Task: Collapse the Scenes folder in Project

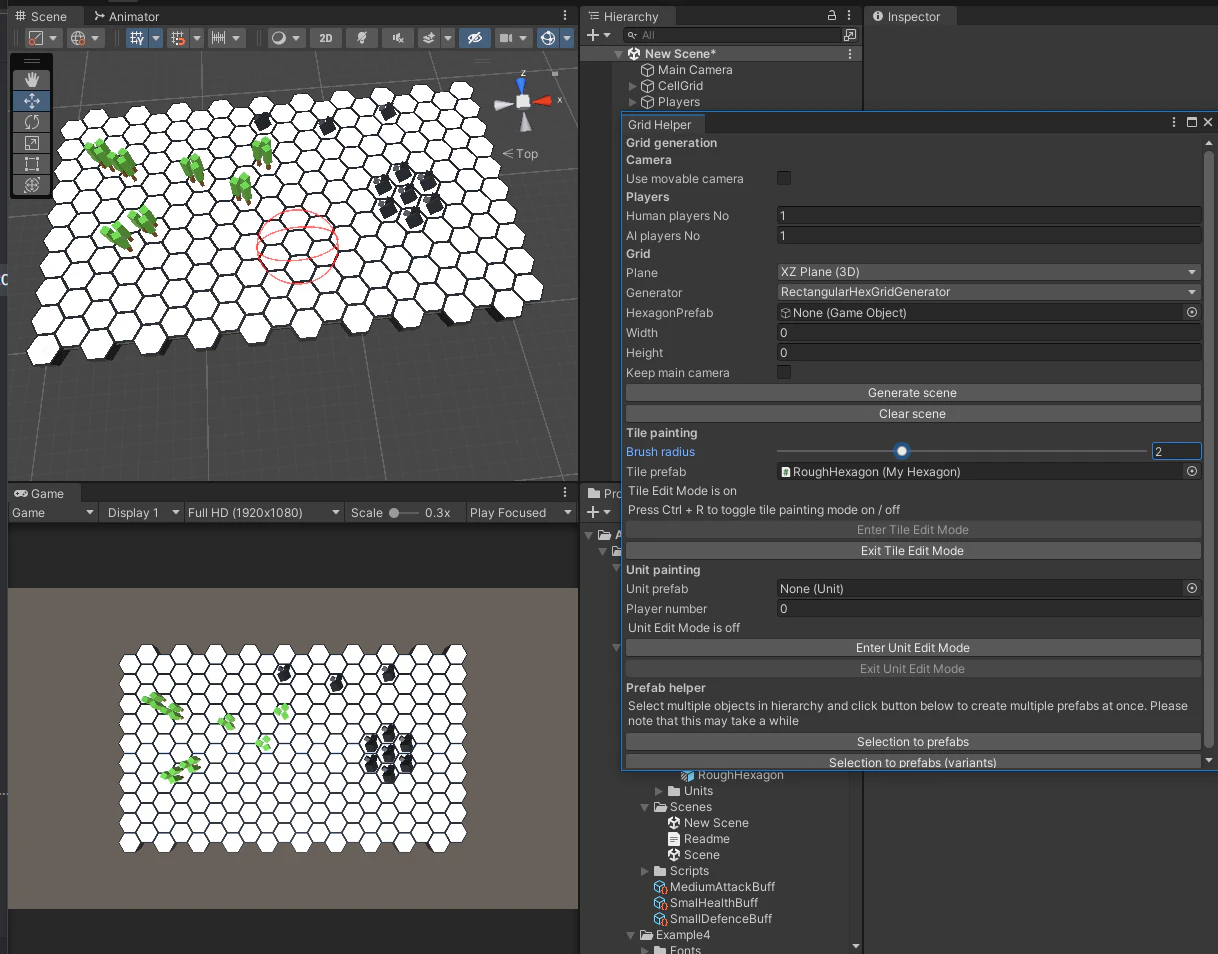Action: tap(645, 807)
